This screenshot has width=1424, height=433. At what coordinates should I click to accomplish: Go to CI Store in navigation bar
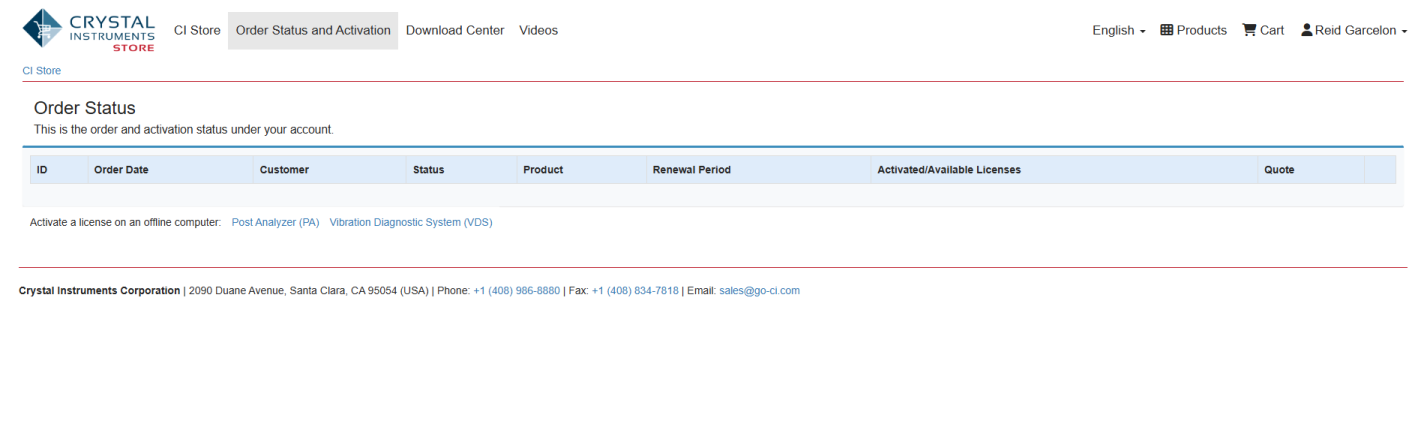click(197, 30)
